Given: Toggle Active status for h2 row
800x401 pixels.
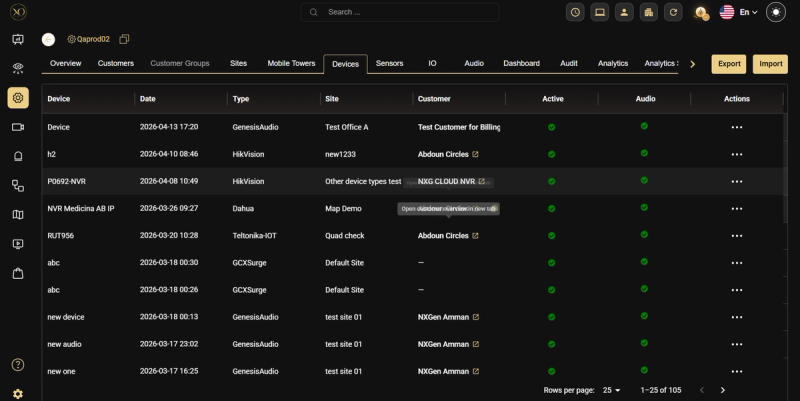Looking at the screenshot, I should coord(552,154).
